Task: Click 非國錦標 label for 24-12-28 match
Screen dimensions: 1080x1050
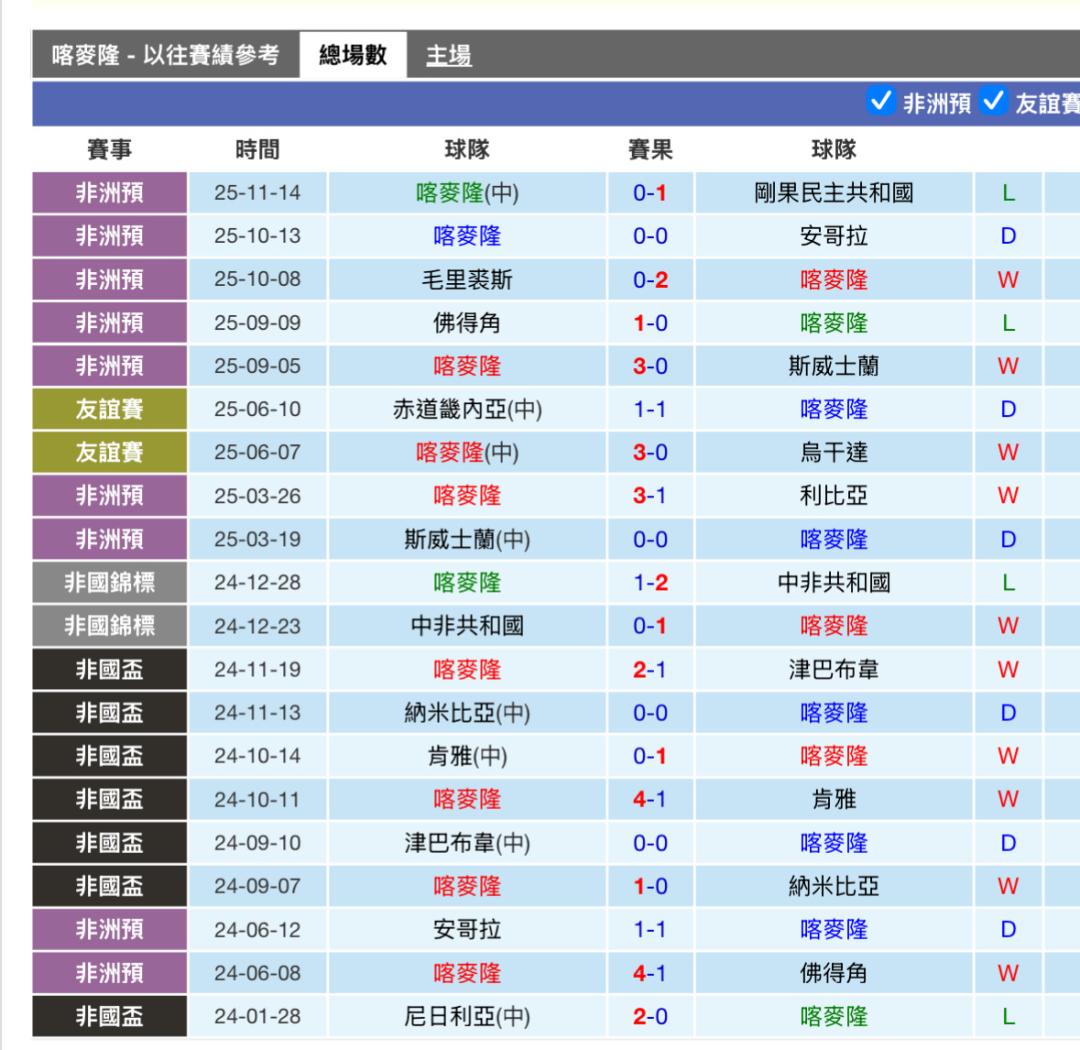Action: (109, 583)
